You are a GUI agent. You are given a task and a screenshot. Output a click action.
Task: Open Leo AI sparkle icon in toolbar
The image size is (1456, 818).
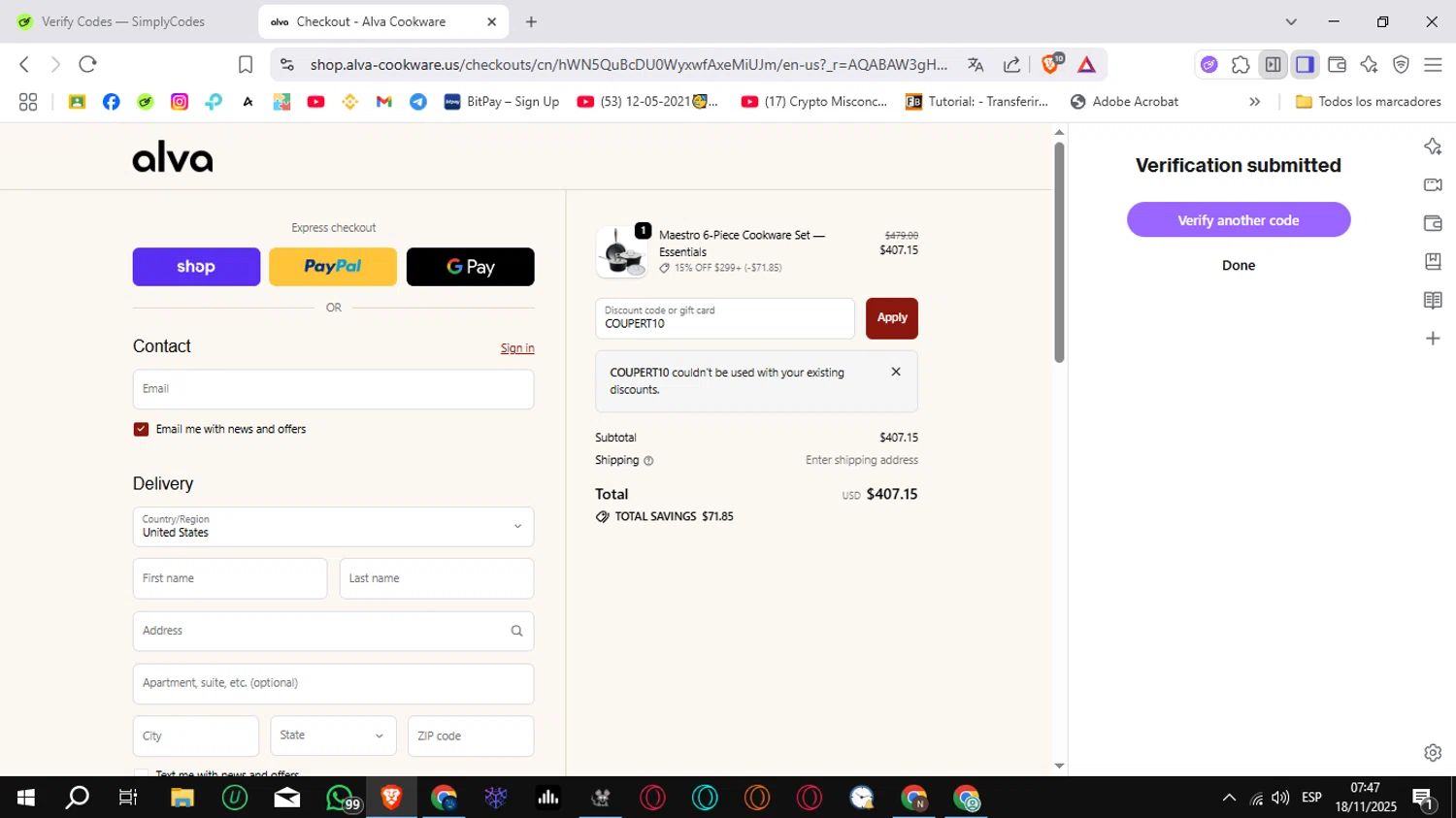(x=1369, y=64)
